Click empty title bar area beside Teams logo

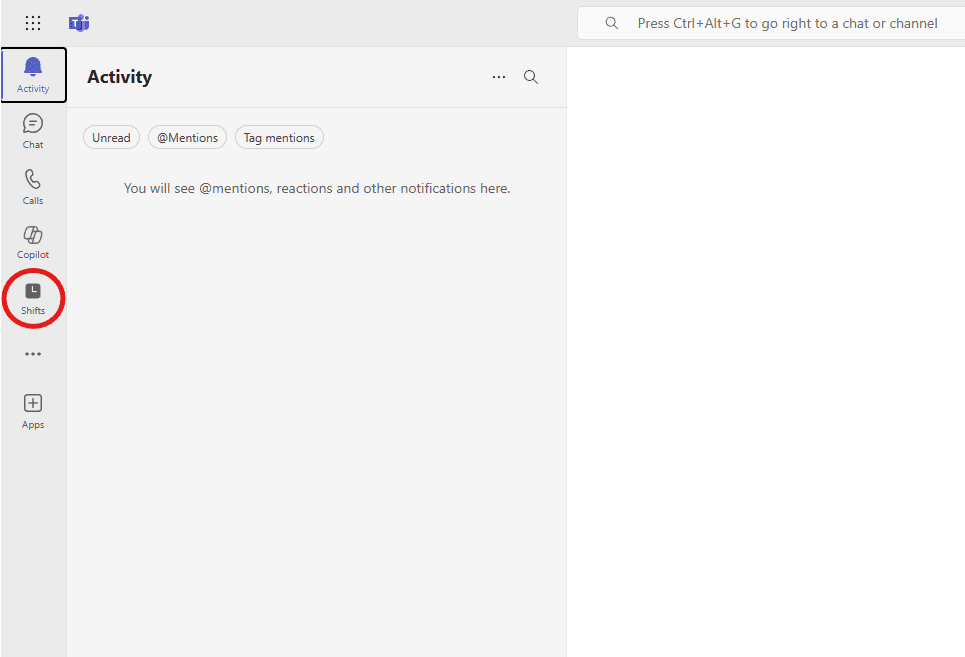(x=330, y=23)
